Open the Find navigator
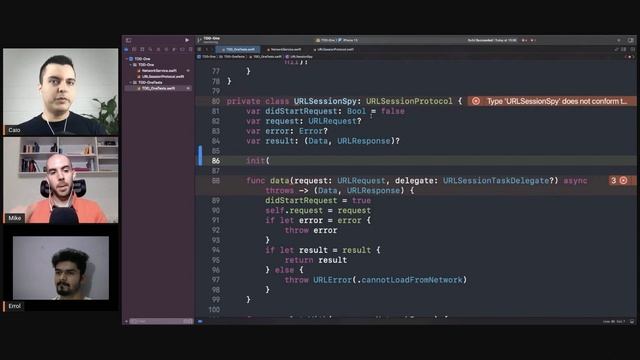The width and height of the screenshot is (640, 360). click(150, 49)
